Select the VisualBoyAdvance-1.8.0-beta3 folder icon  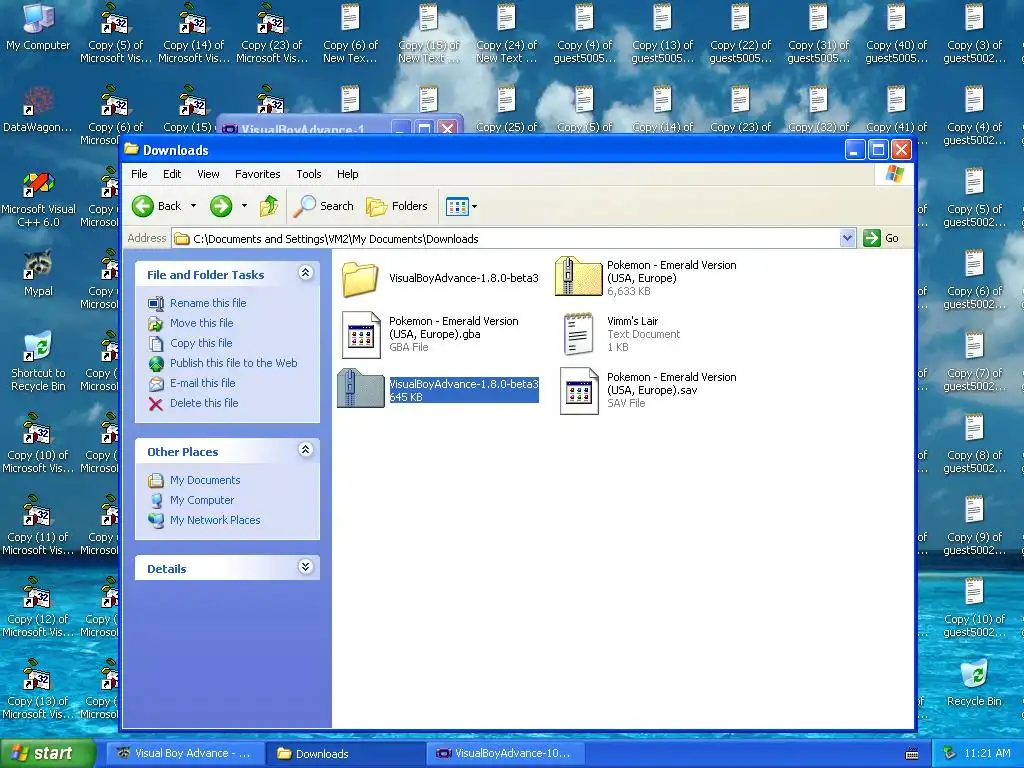click(x=360, y=278)
